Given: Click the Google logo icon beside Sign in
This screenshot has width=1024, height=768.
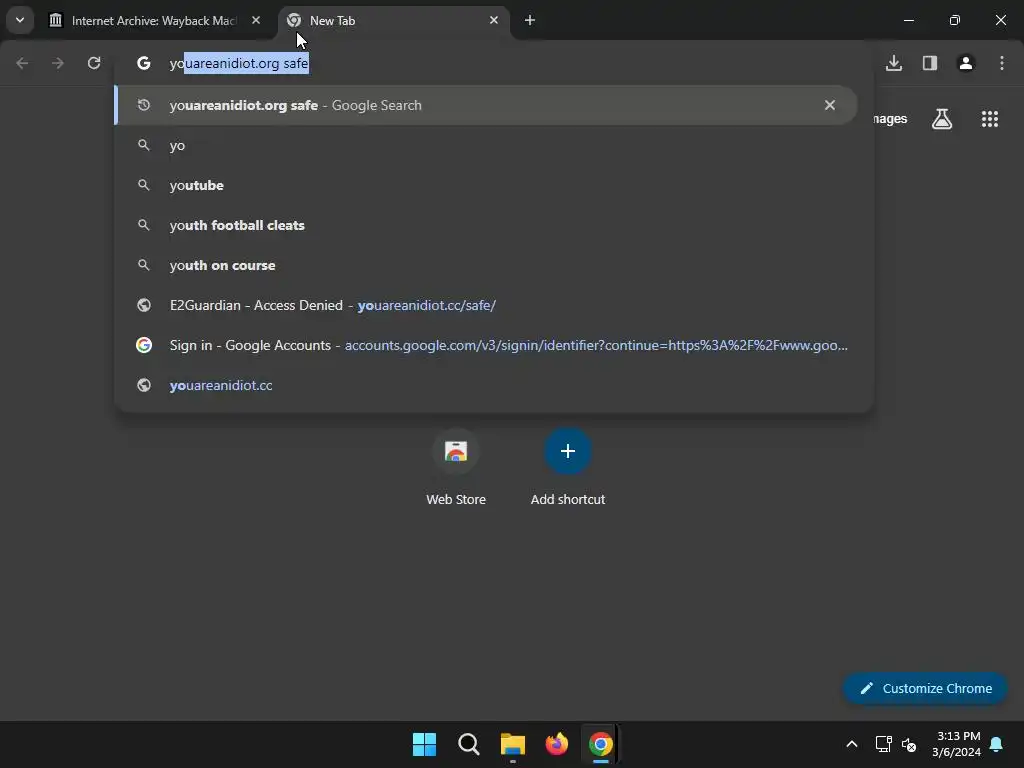Looking at the screenshot, I should (144, 345).
